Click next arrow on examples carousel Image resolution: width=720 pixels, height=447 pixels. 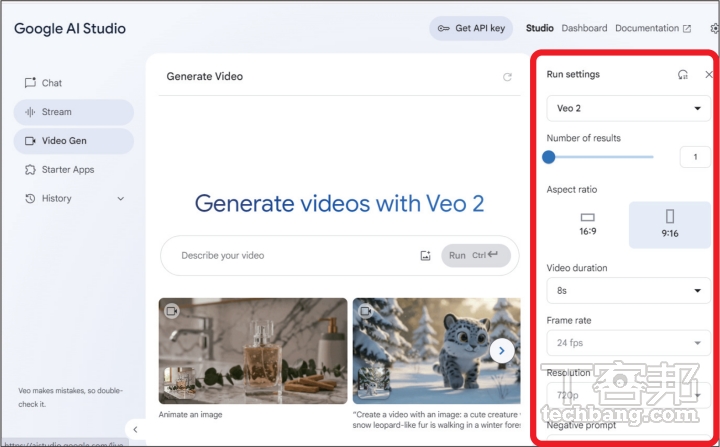pyautogui.click(x=501, y=351)
